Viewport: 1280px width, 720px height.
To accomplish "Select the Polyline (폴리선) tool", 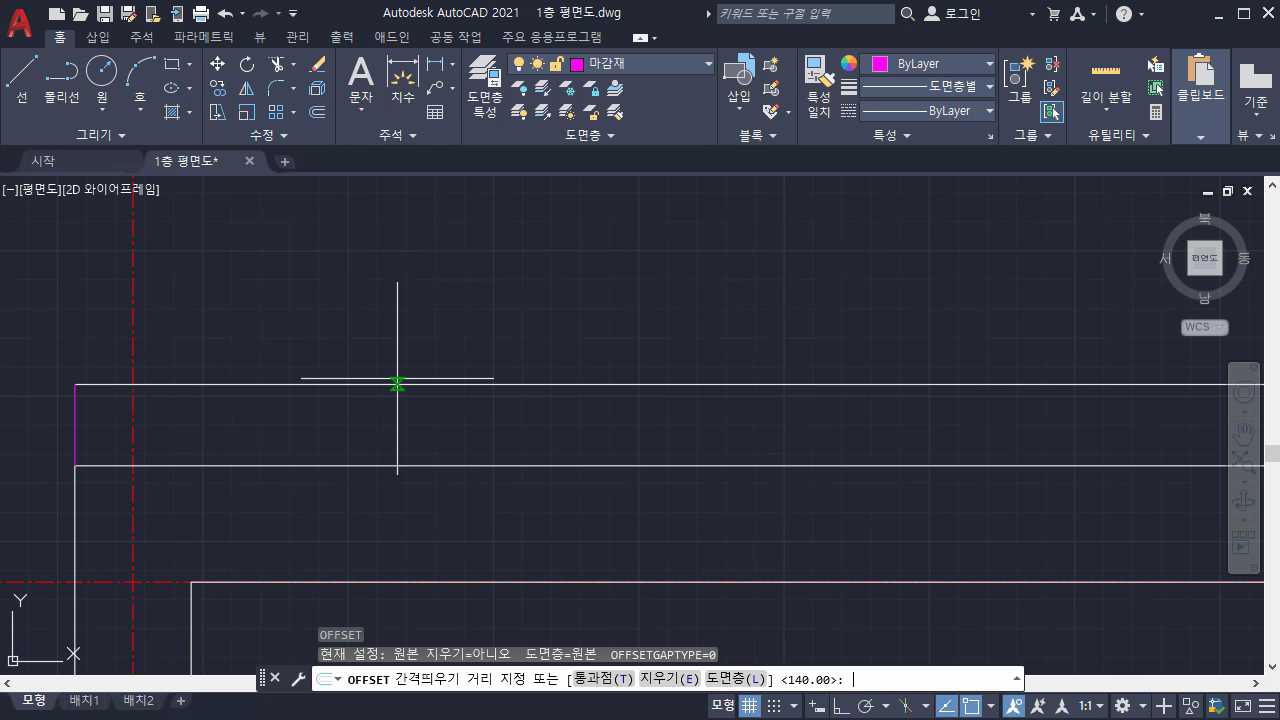I will (62, 80).
